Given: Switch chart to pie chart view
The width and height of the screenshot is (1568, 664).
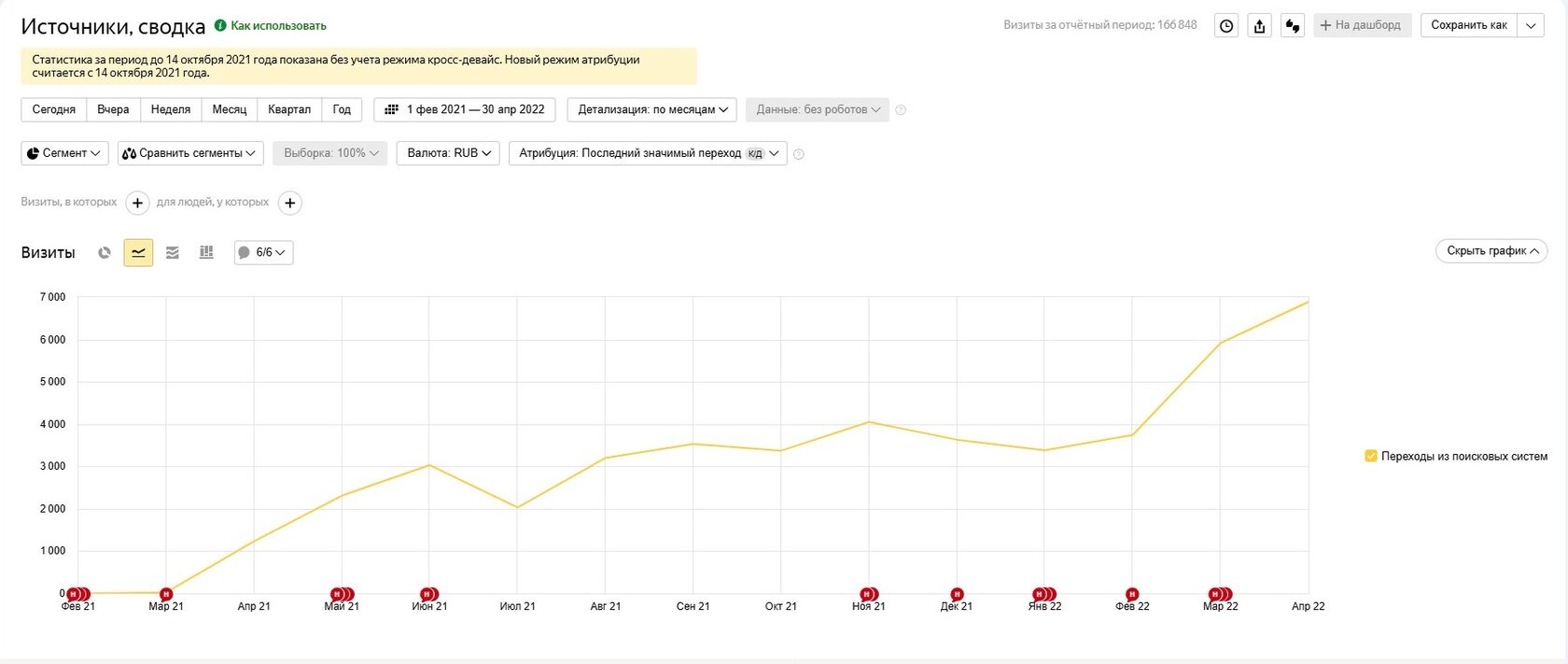Looking at the screenshot, I should pos(105,253).
